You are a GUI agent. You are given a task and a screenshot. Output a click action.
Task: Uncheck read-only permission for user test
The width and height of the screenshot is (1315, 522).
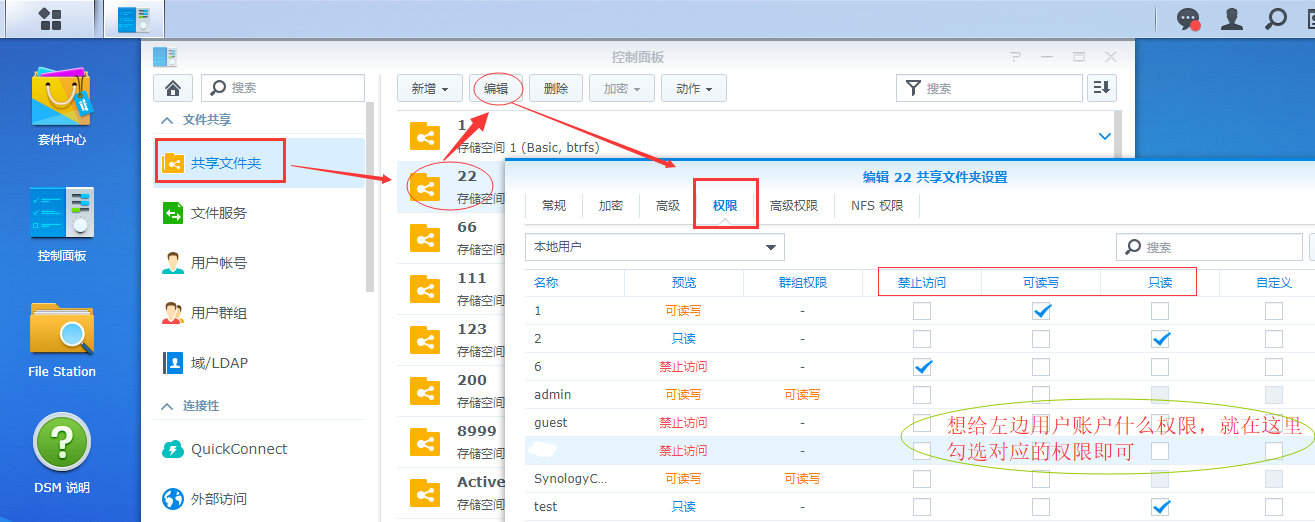(x=1160, y=507)
